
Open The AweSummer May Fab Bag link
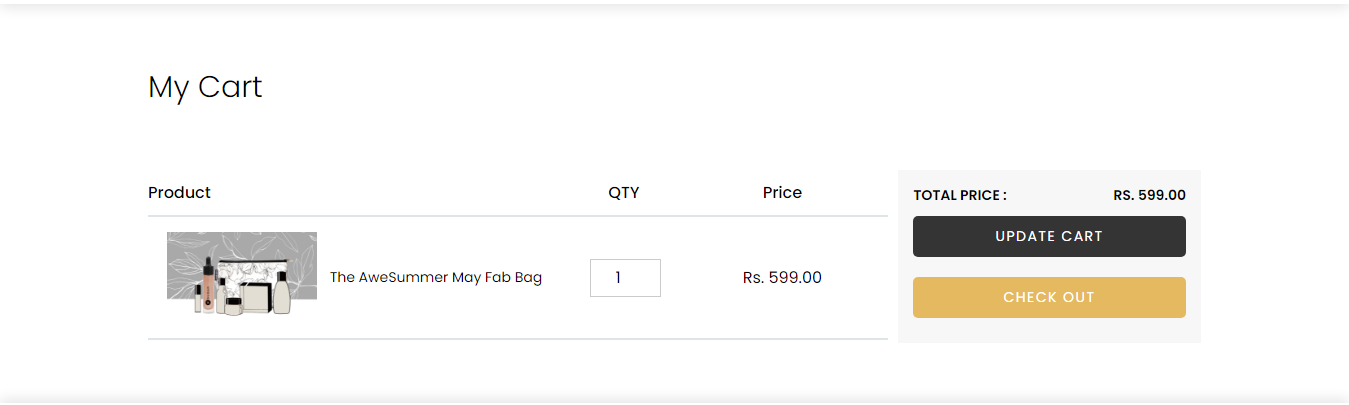[x=436, y=277]
